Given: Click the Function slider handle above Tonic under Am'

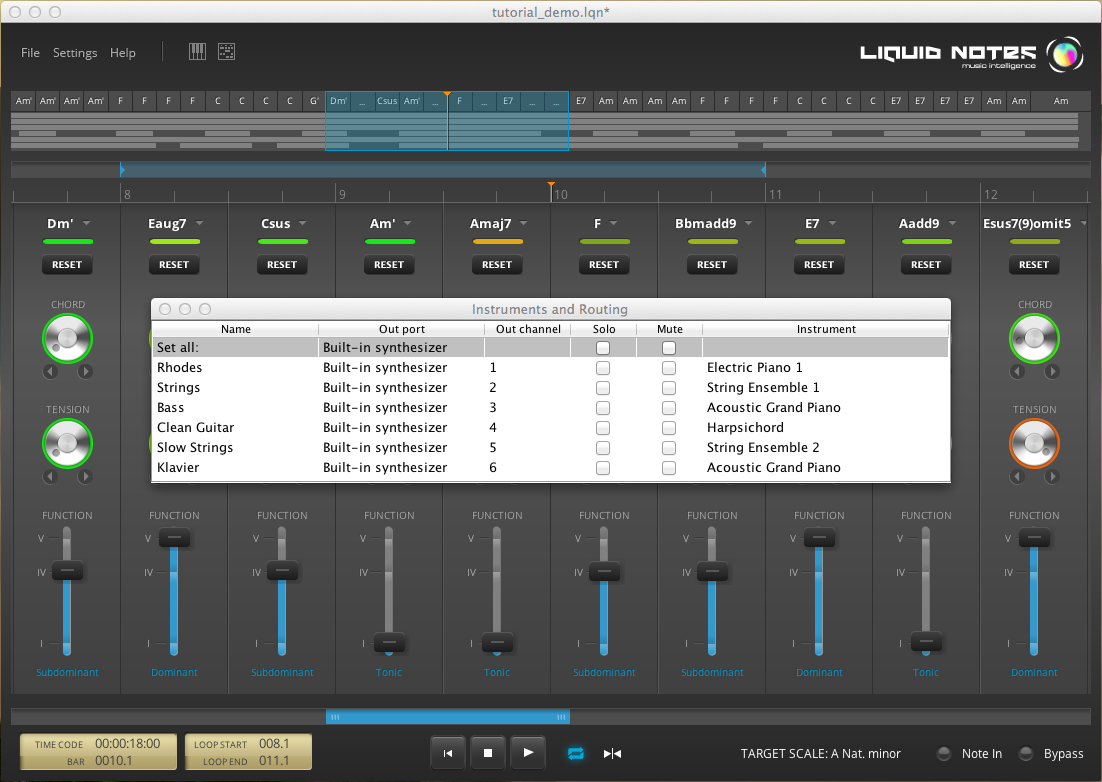Looking at the screenshot, I should tap(389, 642).
